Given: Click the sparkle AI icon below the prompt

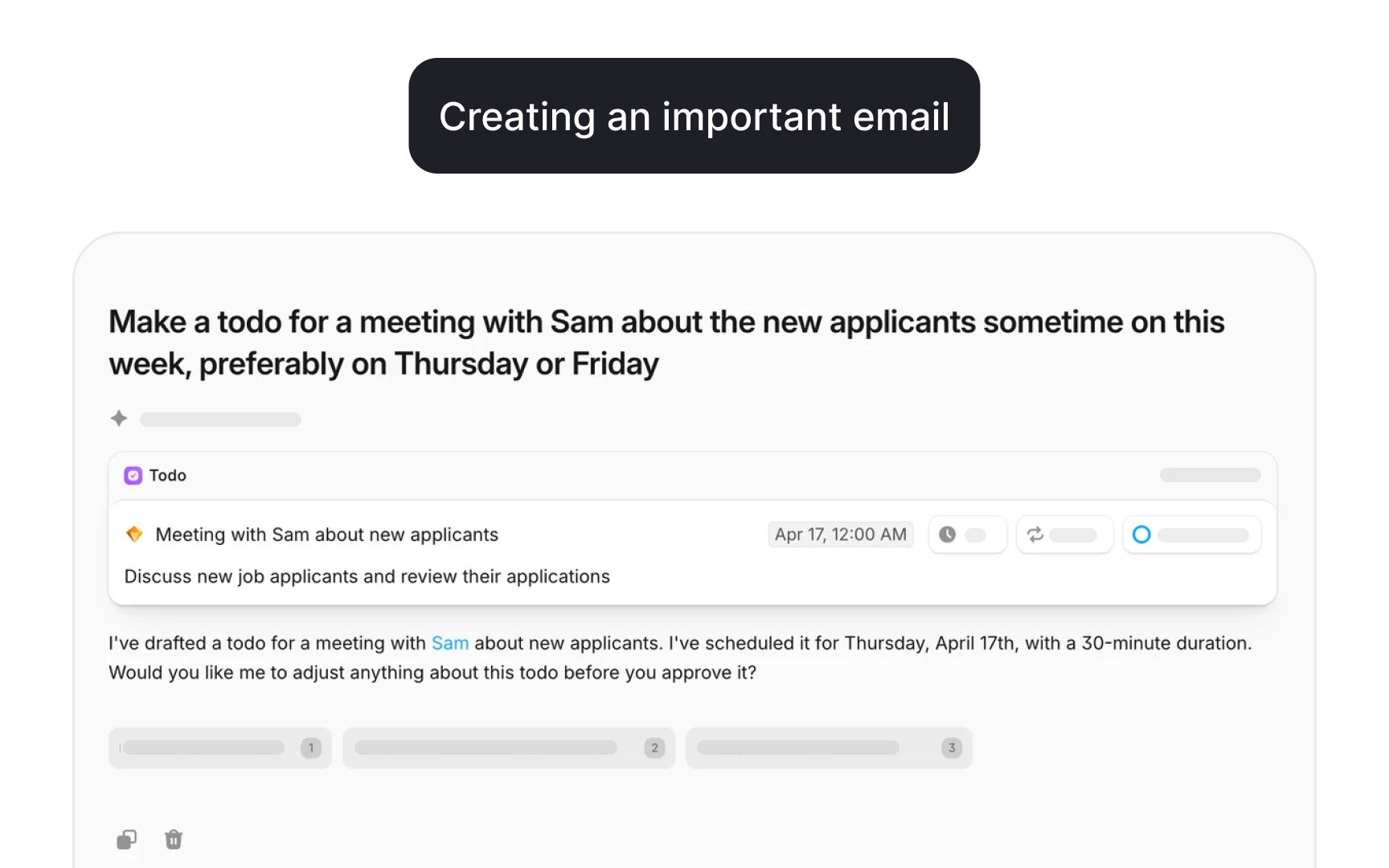Looking at the screenshot, I should click(119, 419).
